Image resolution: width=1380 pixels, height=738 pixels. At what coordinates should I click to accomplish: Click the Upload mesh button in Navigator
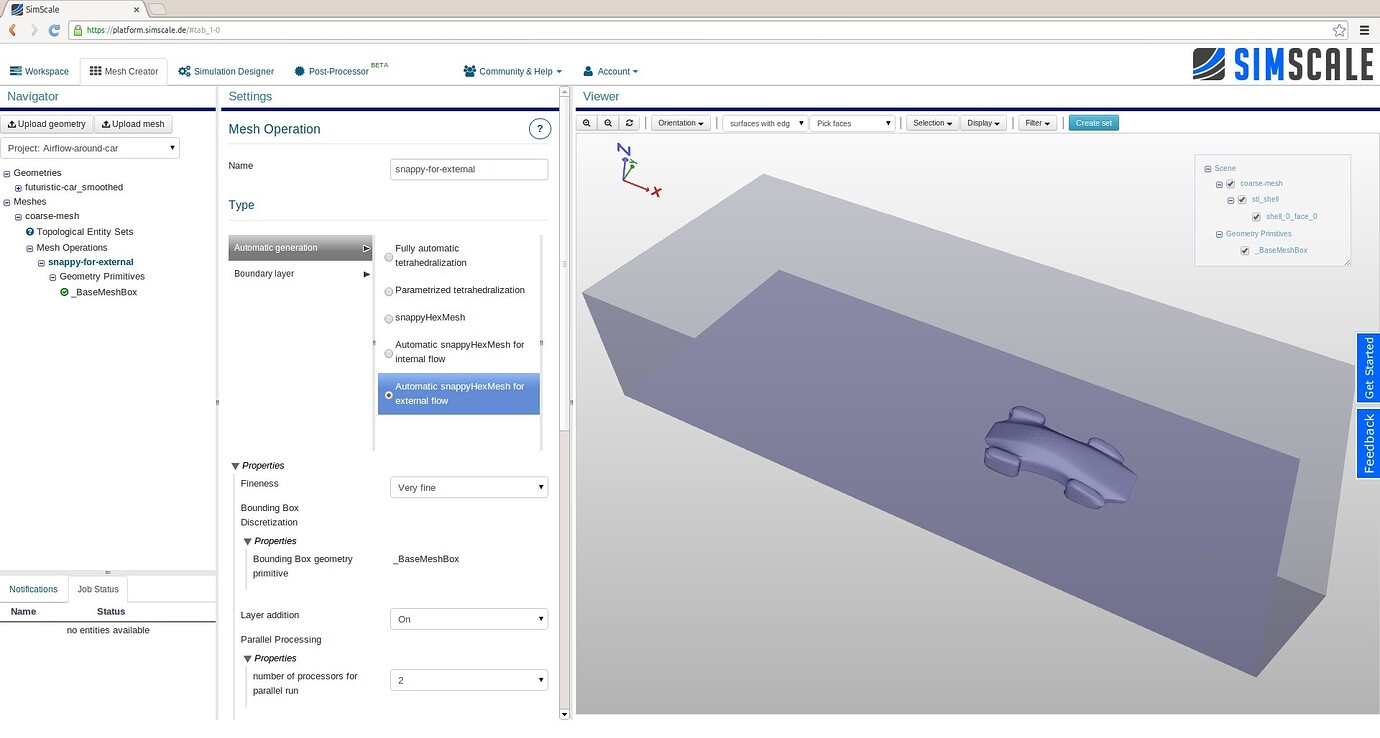tap(133, 123)
